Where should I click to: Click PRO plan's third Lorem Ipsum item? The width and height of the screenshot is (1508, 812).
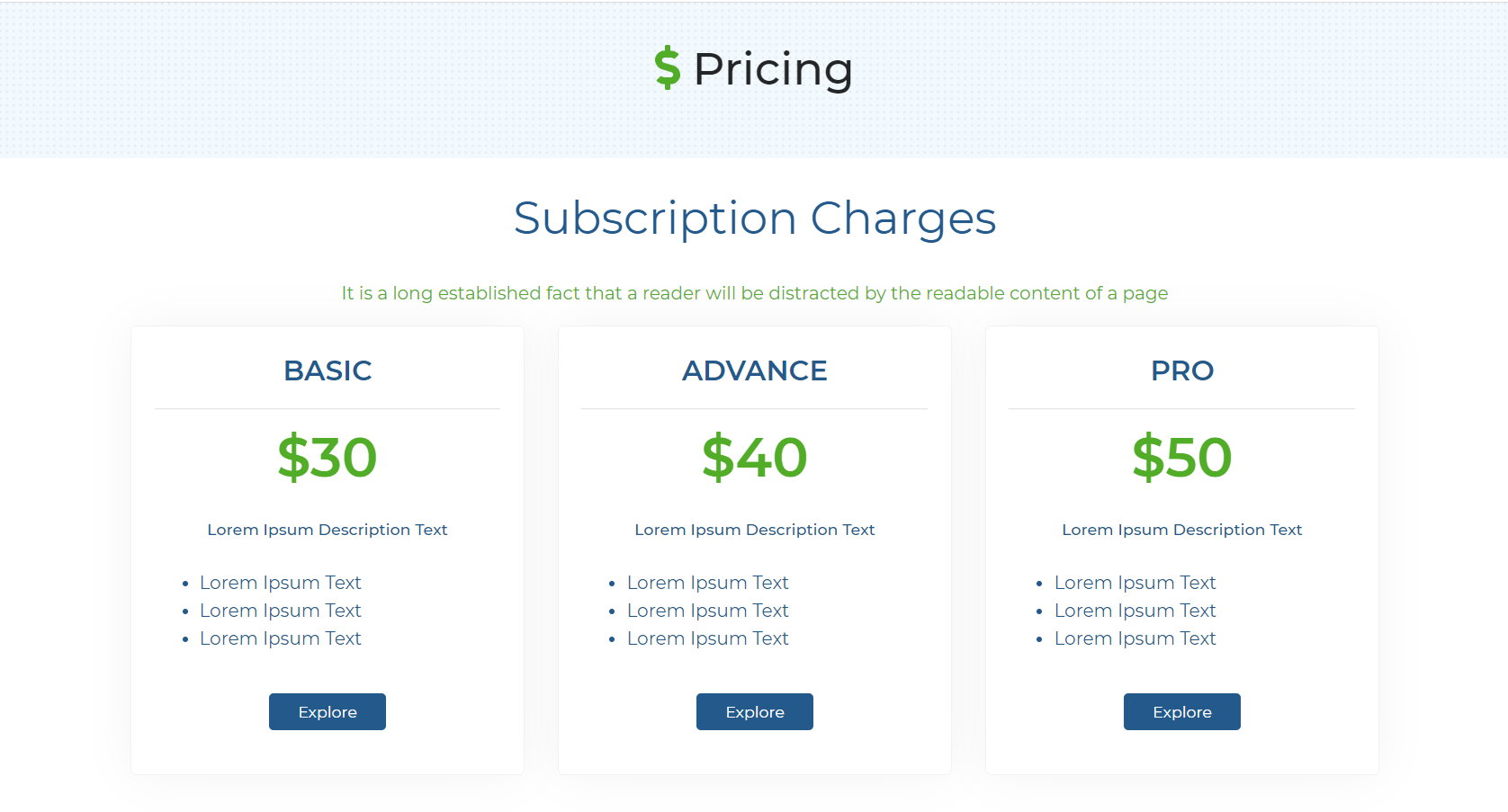click(1135, 638)
